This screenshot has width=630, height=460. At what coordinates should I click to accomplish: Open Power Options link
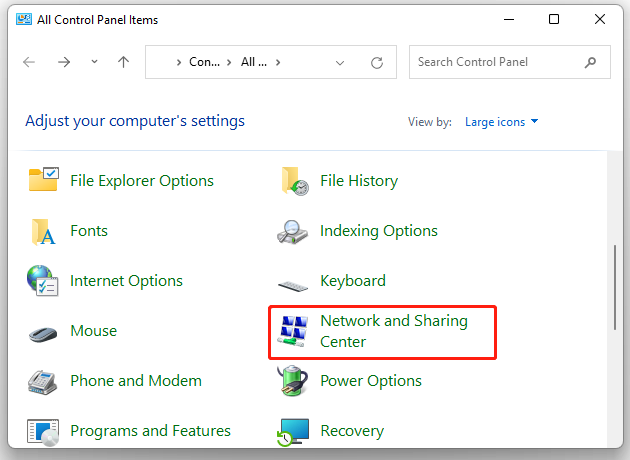pyautogui.click(x=371, y=381)
